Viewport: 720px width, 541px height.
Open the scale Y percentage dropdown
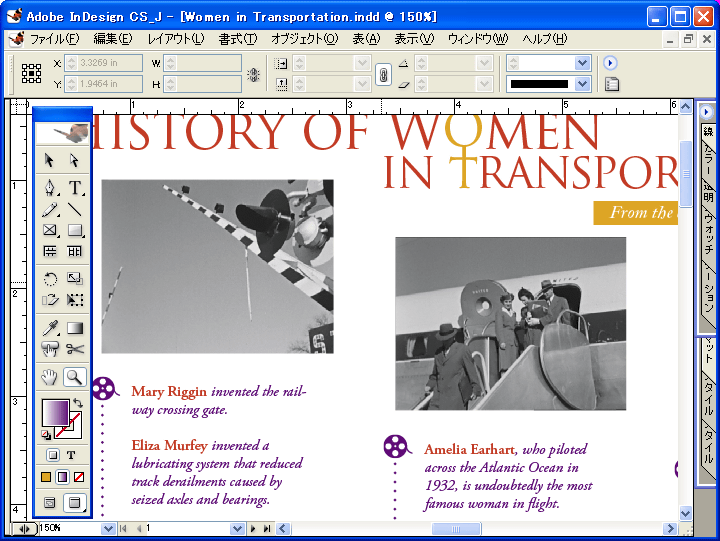tap(362, 84)
